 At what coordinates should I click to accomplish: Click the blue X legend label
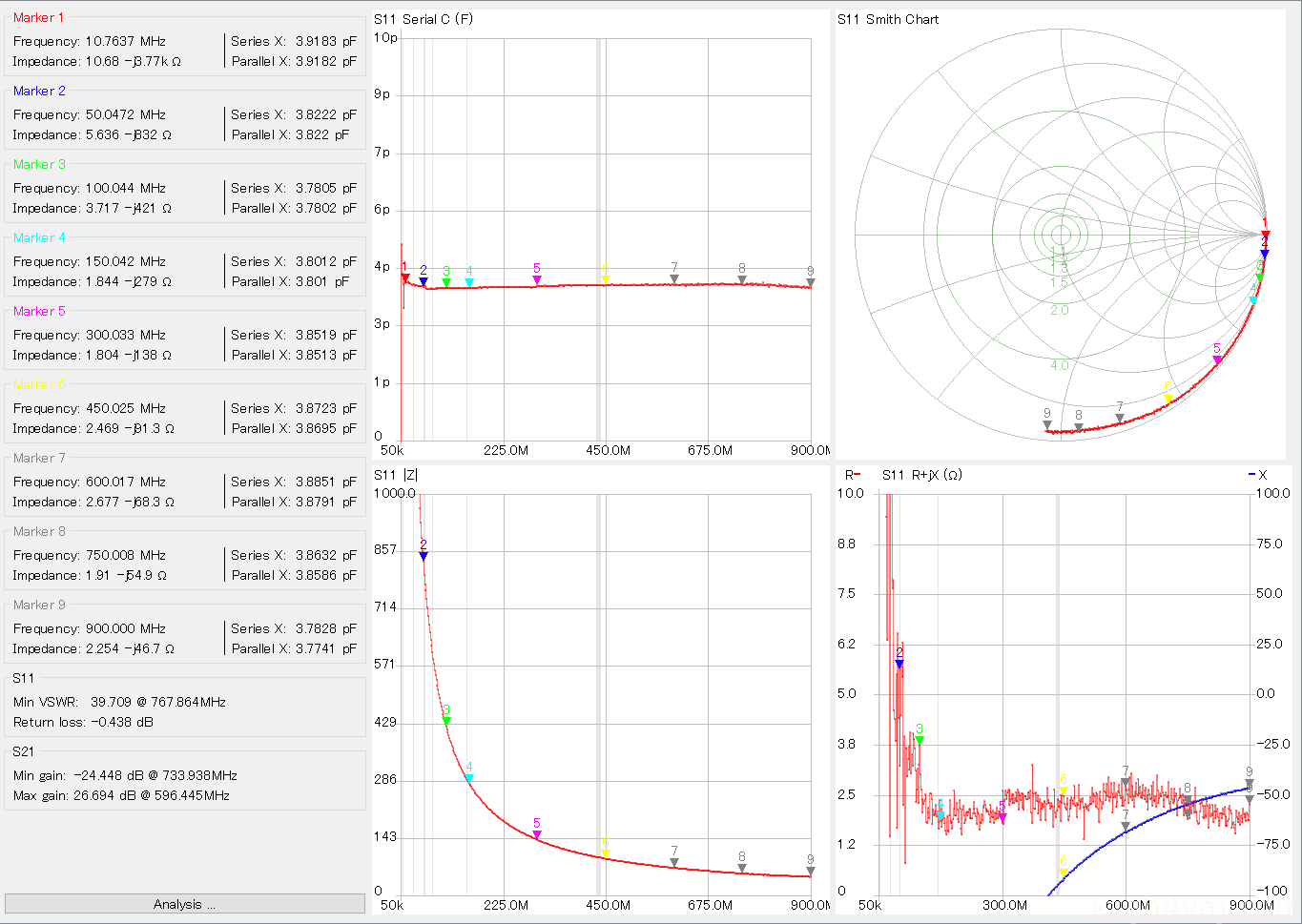tap(1258, 475)
